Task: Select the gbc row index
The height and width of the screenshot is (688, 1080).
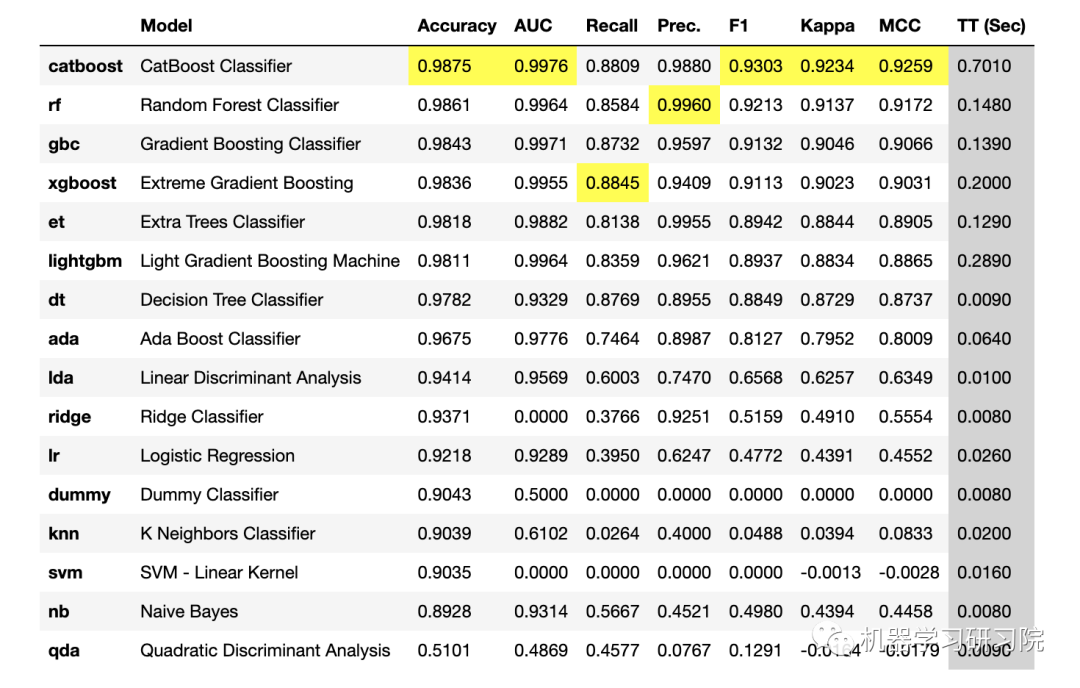Action: [64, 144]
